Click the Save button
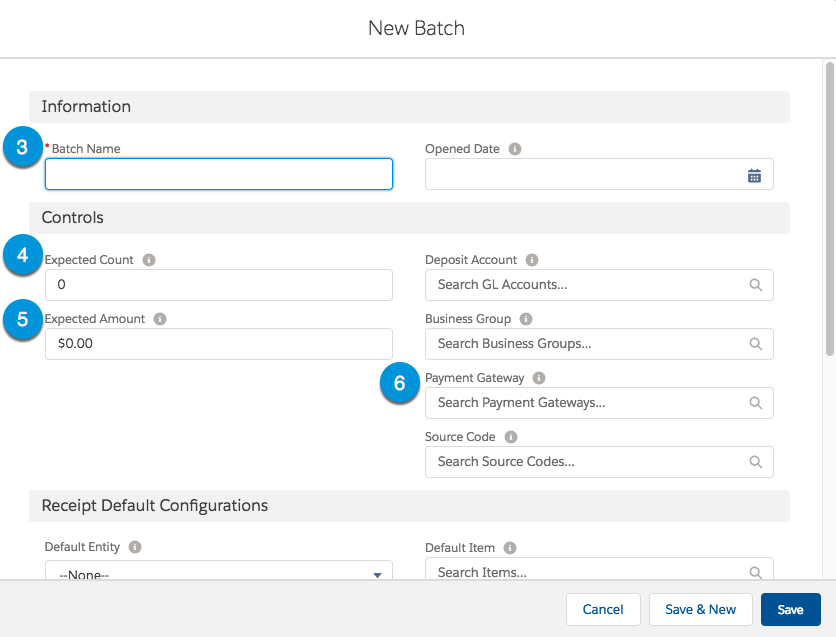The width and height of the screenshot is (836, 637). click(x=790, y=609)
